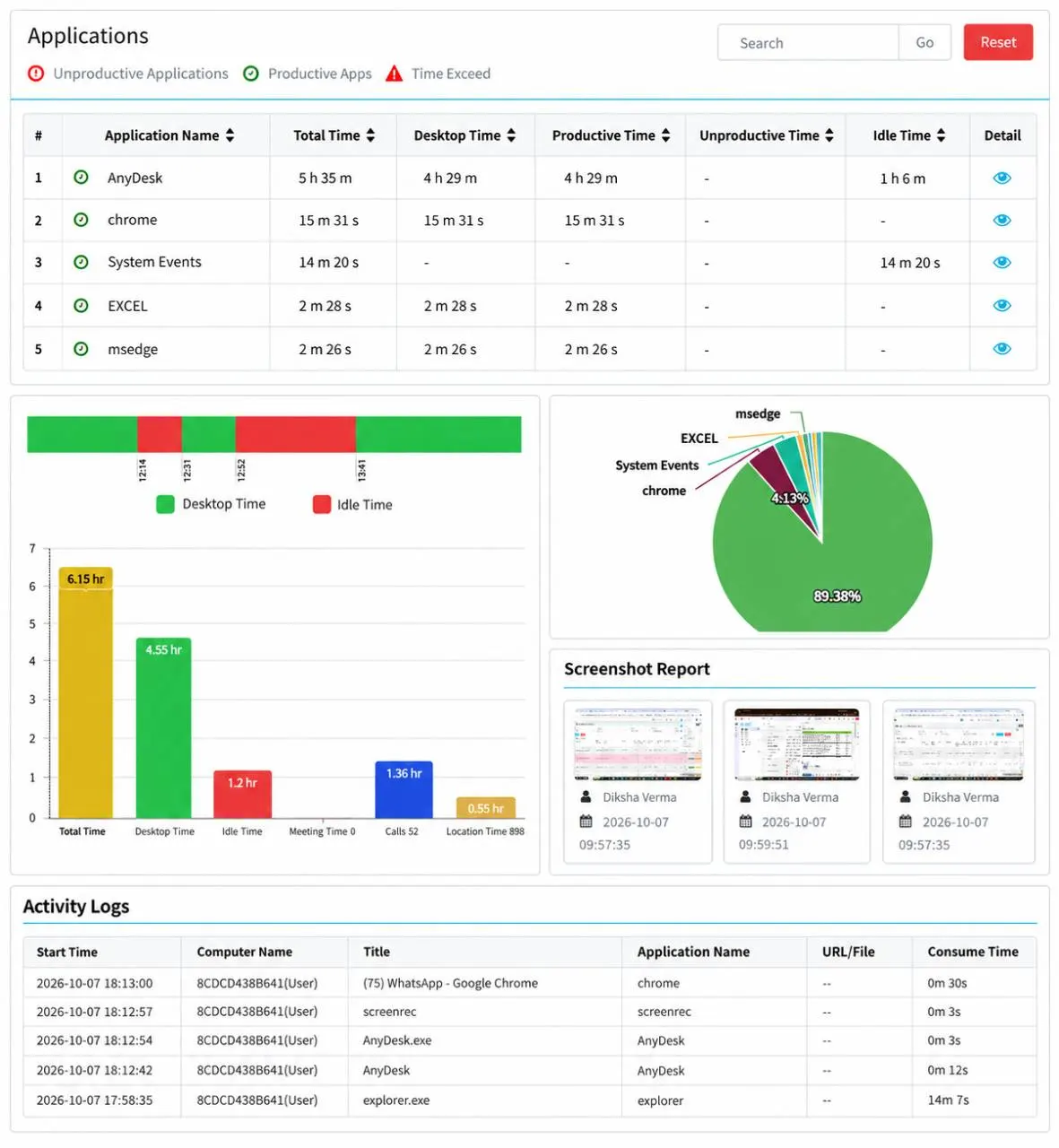Show details eye icon for msedge
Image resolution: width=1059 pixels, height=1148 pixels.
[x=1003, y=349]
